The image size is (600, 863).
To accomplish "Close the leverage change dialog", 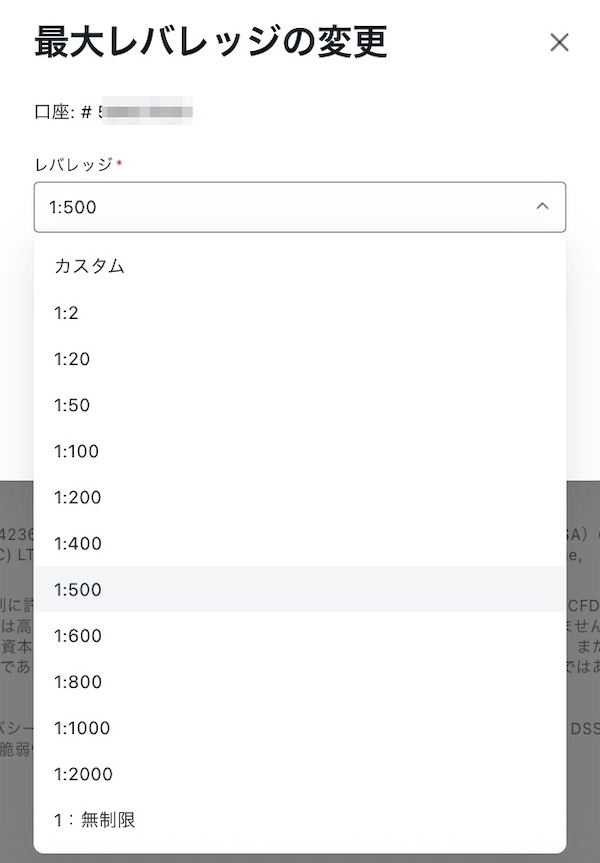I will coord(559,42).
